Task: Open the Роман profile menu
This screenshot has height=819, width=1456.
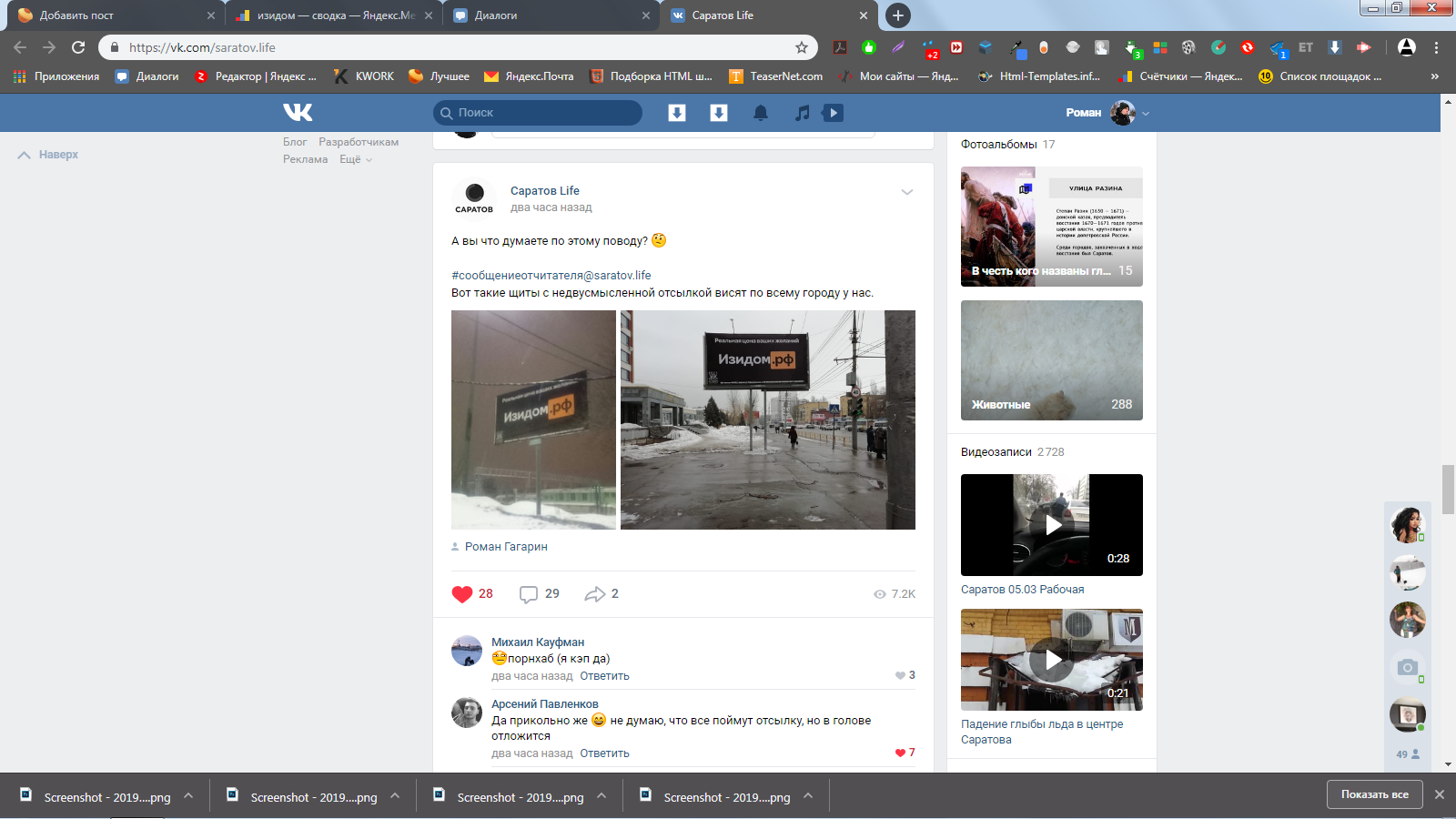Action: click(x=1107, y=113)
